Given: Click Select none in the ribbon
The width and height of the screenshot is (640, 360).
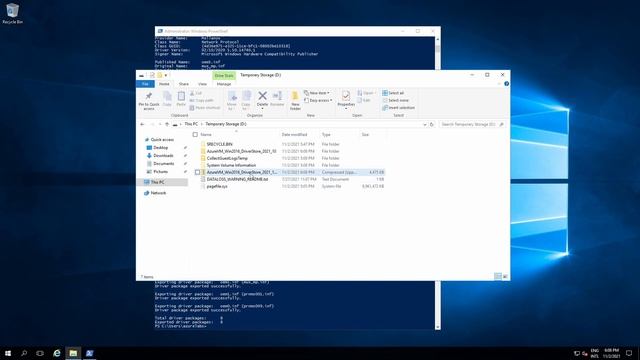Looking at the screenshot, I should (396, 100).
